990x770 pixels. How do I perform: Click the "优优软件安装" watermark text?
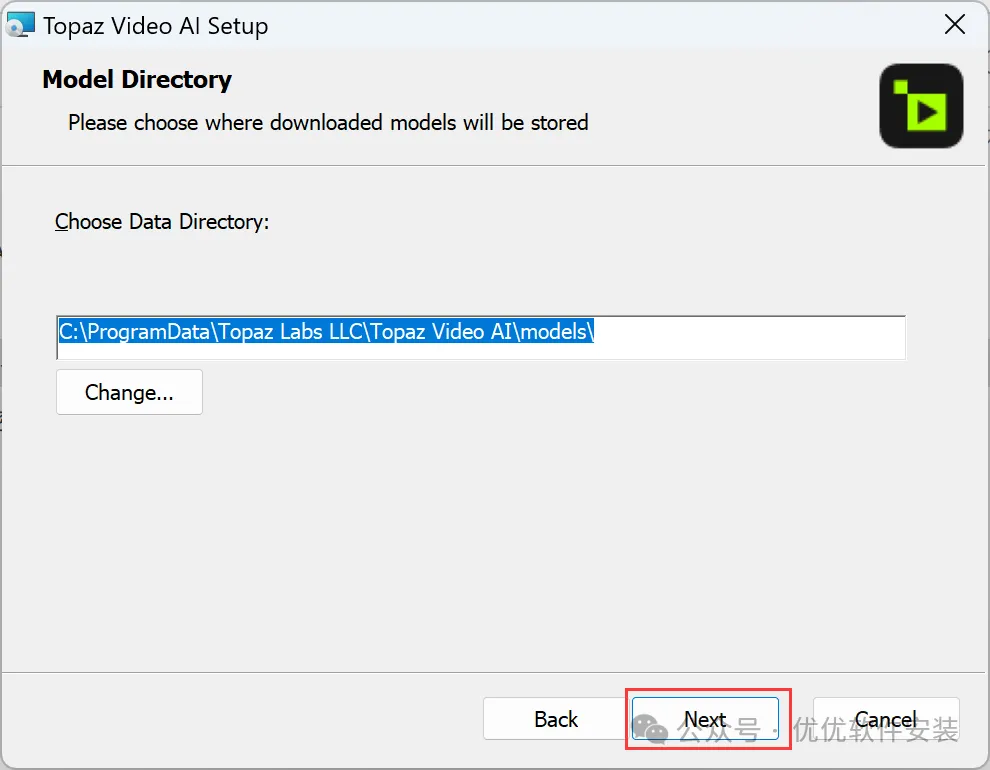point(876,731)
